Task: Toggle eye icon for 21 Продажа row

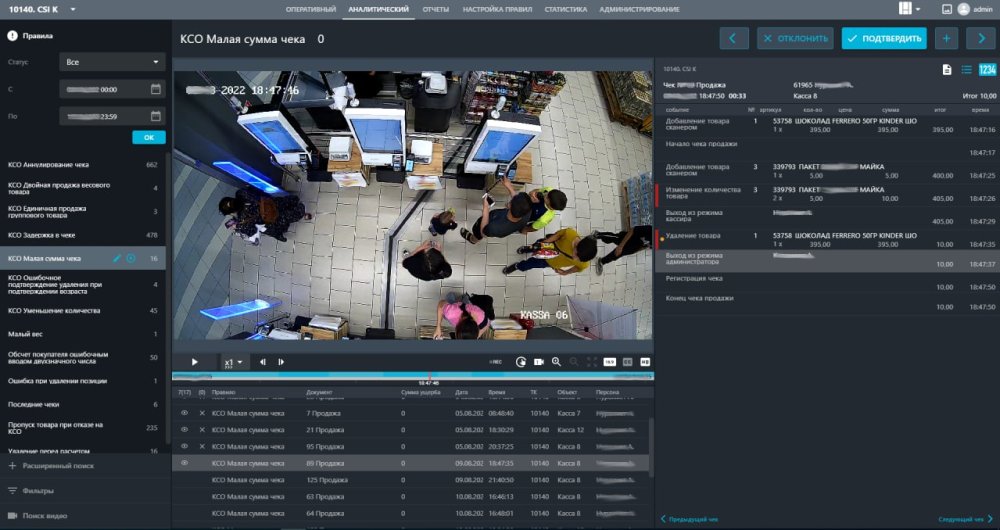Action: pos(184,429)
